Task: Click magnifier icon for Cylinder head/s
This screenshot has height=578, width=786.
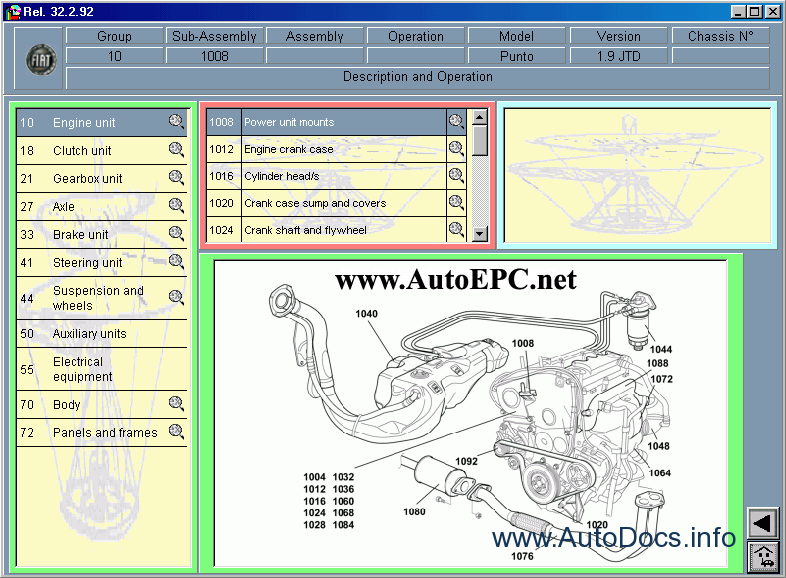Action: pos(456,175)
